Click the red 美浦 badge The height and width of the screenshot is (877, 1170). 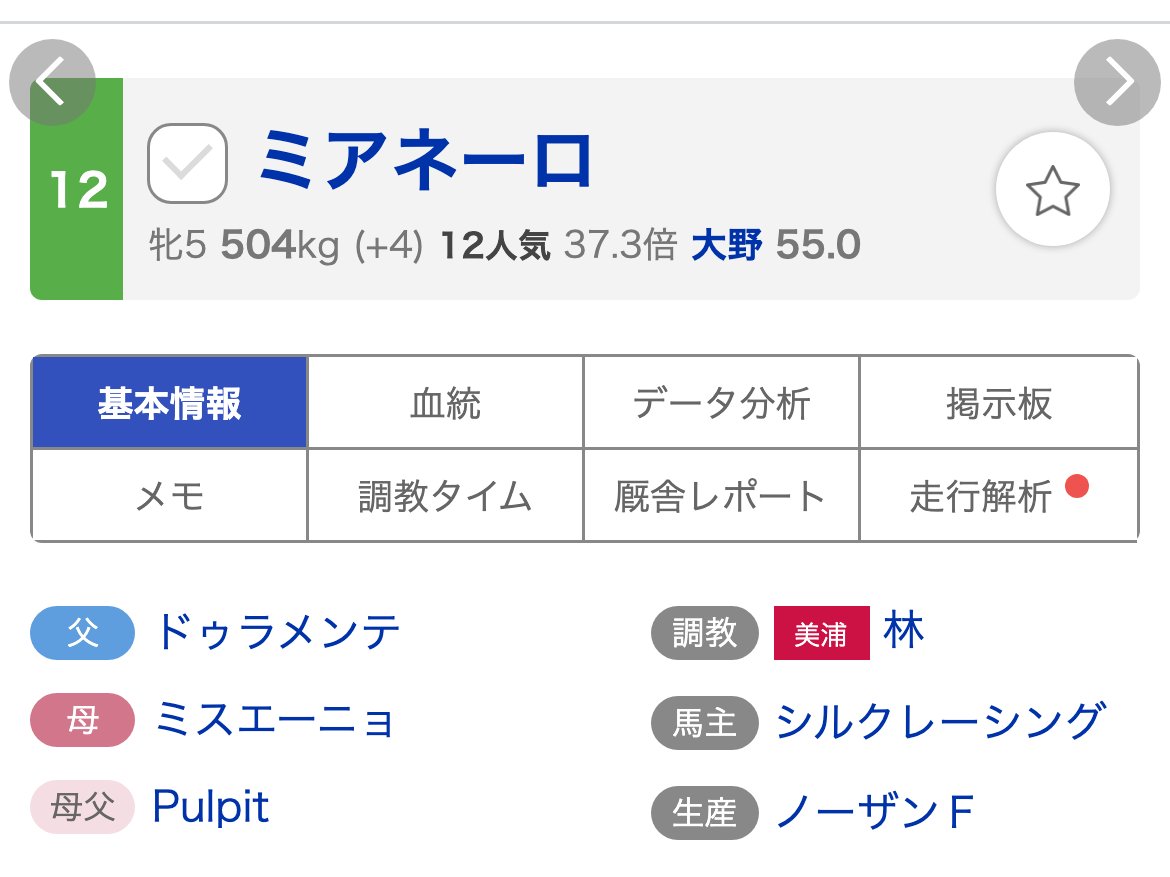pyautogui.click(x=821, y=633)
